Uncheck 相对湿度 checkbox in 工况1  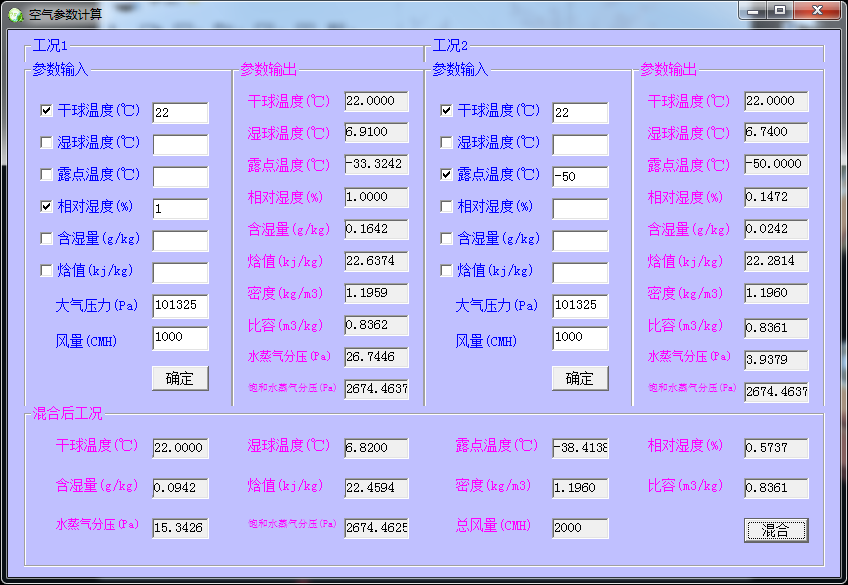pos(47,206)
